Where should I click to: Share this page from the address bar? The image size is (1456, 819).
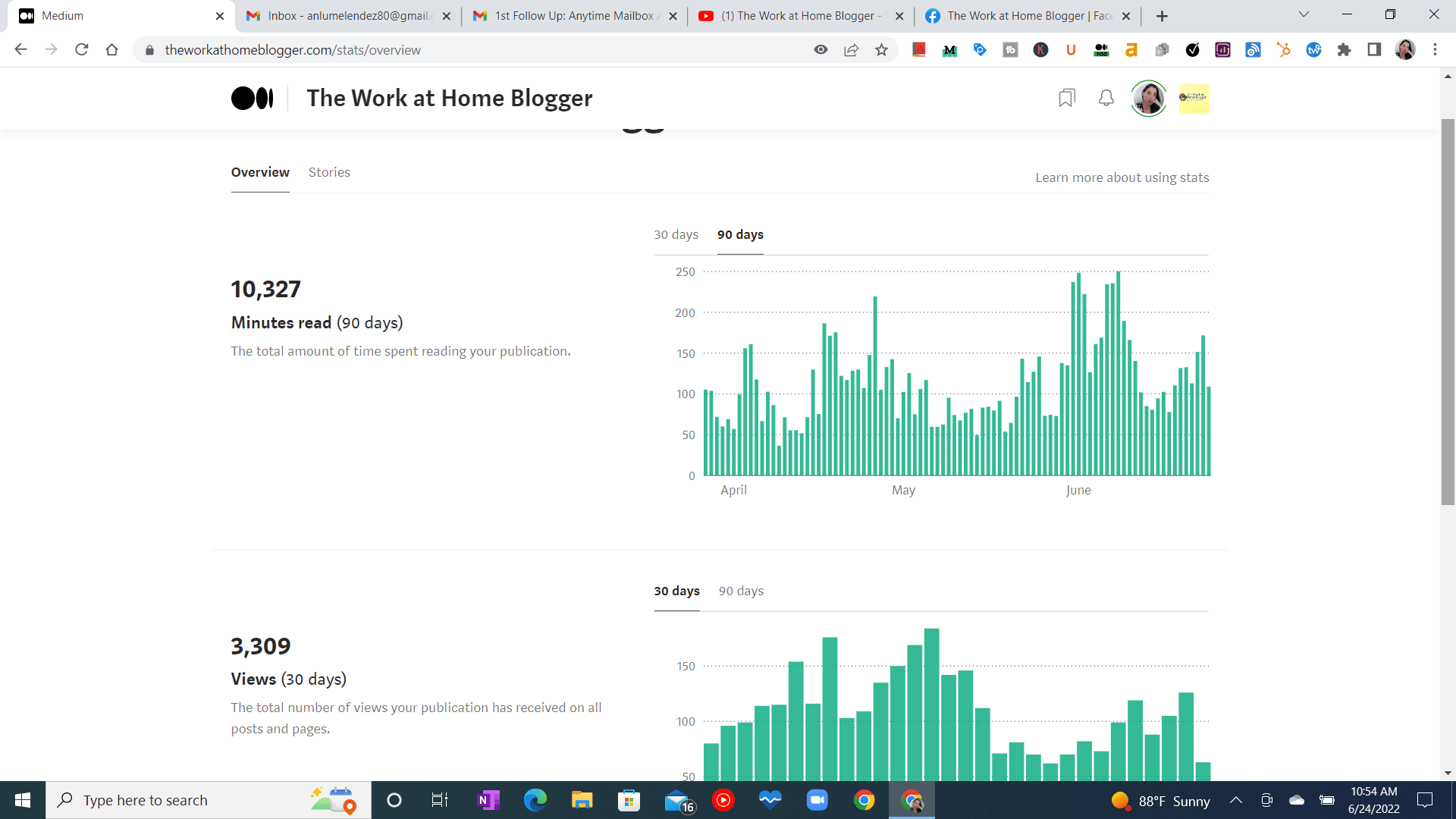click(x=851, y=49)
